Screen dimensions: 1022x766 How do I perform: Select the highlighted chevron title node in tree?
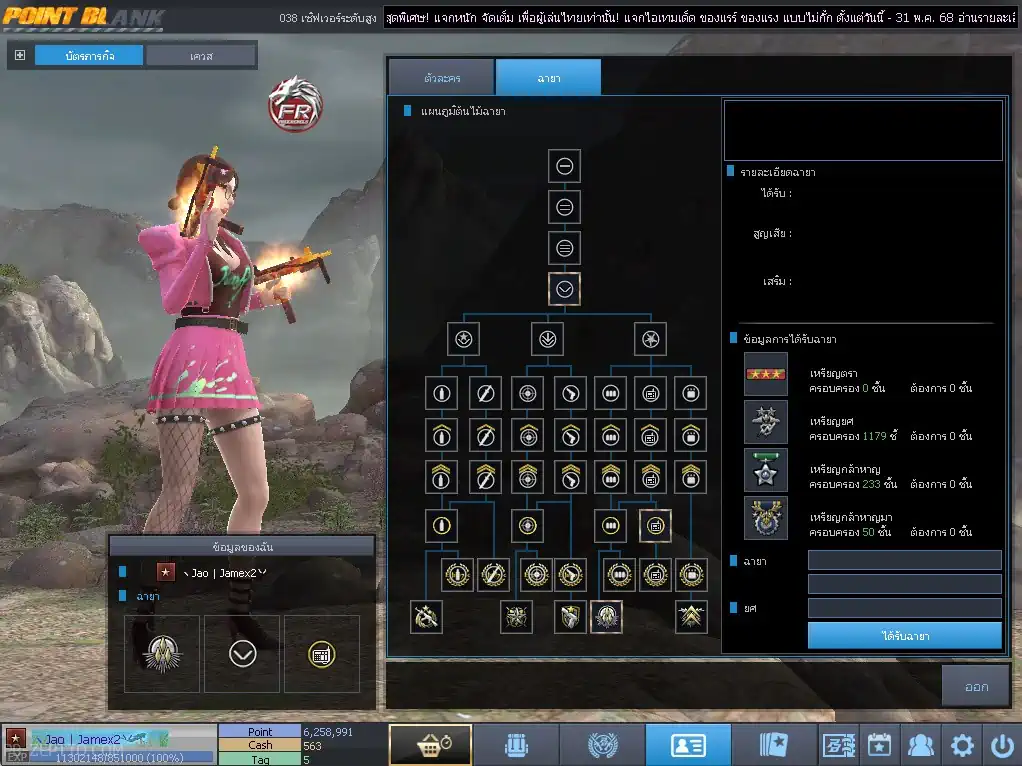click(564, 289)
